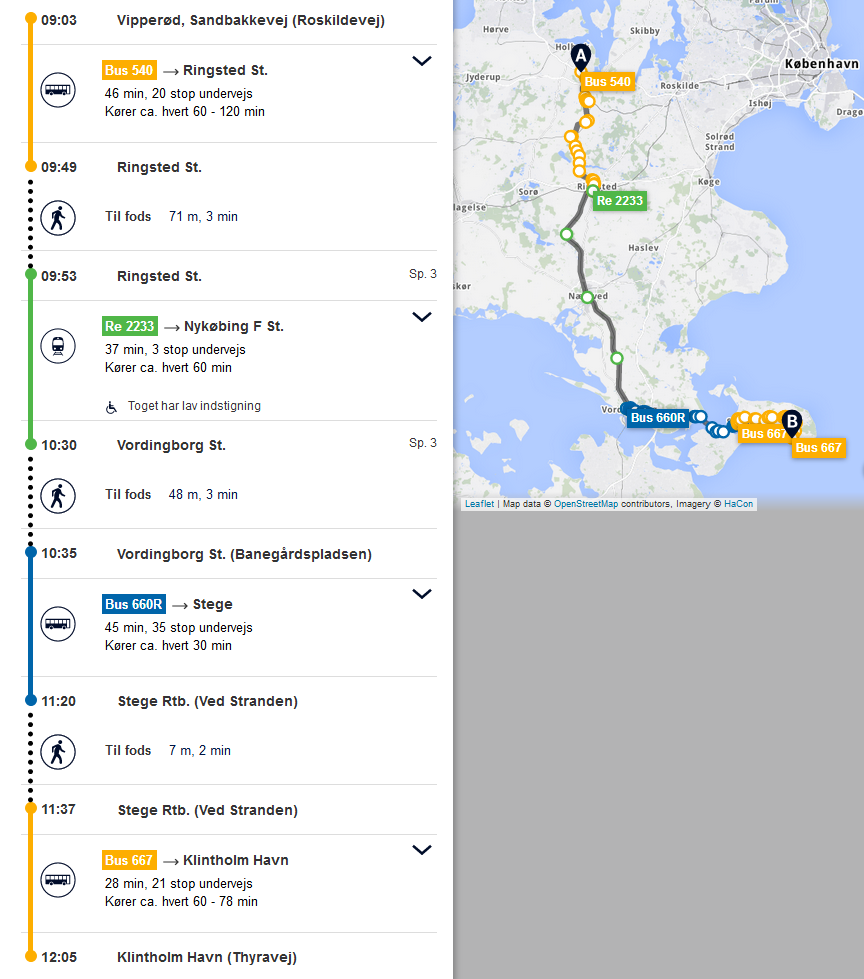The image size is (864, 979).
Task: Click map marker A start point
Action: [581, 57]
